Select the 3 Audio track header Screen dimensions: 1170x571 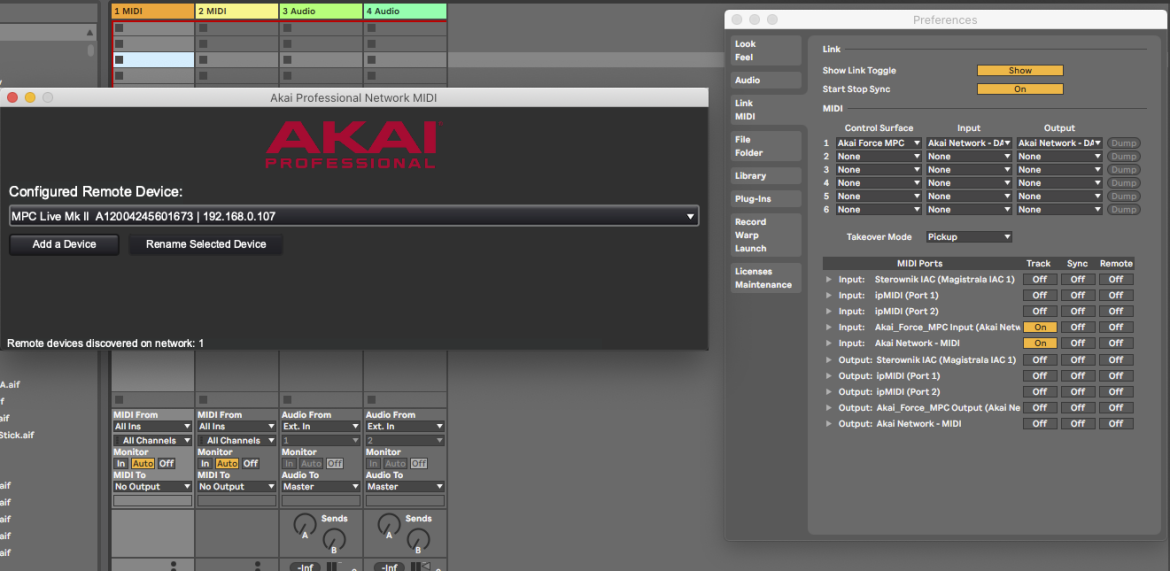coord(321,11)
